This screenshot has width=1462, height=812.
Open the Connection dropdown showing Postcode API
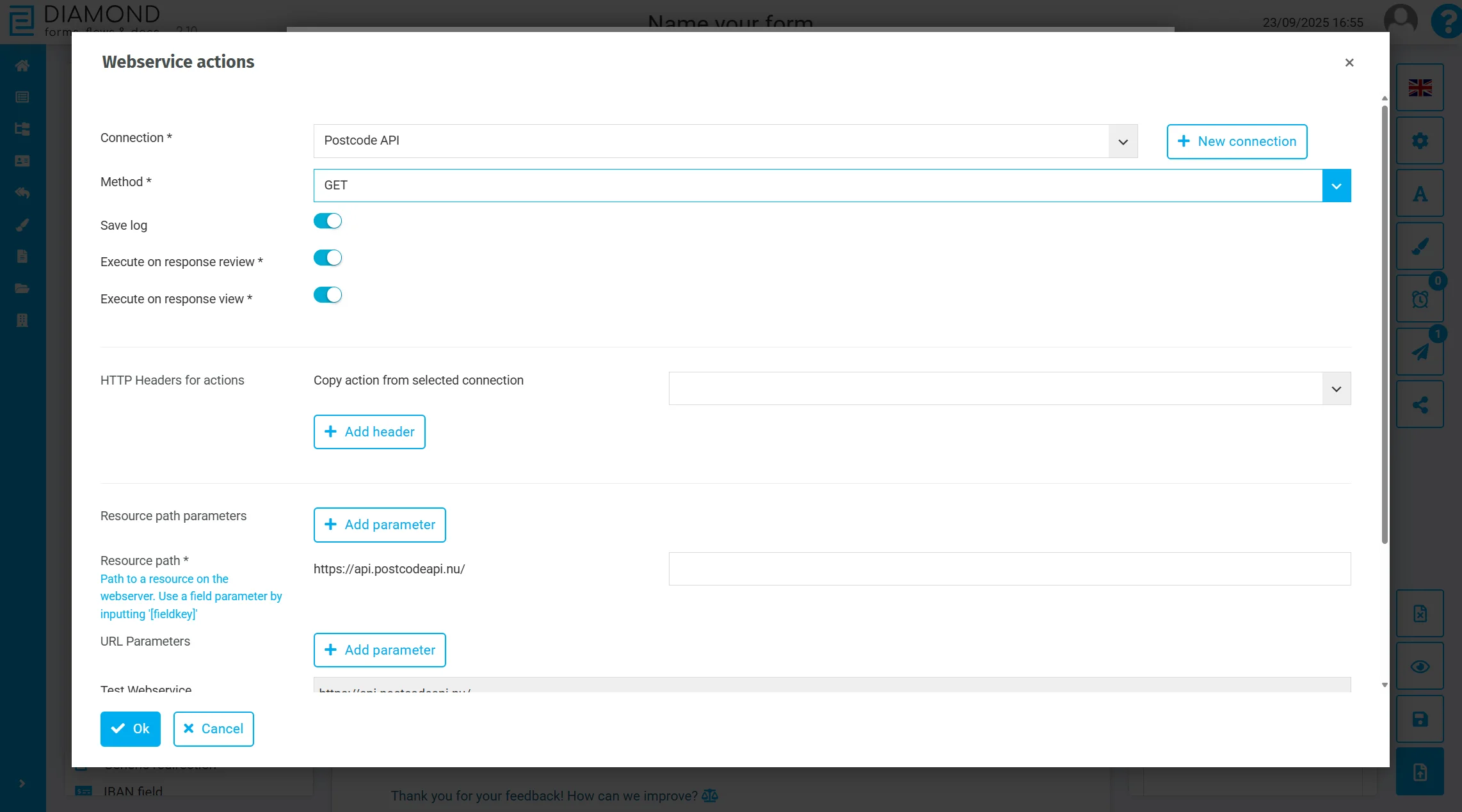1123,141
